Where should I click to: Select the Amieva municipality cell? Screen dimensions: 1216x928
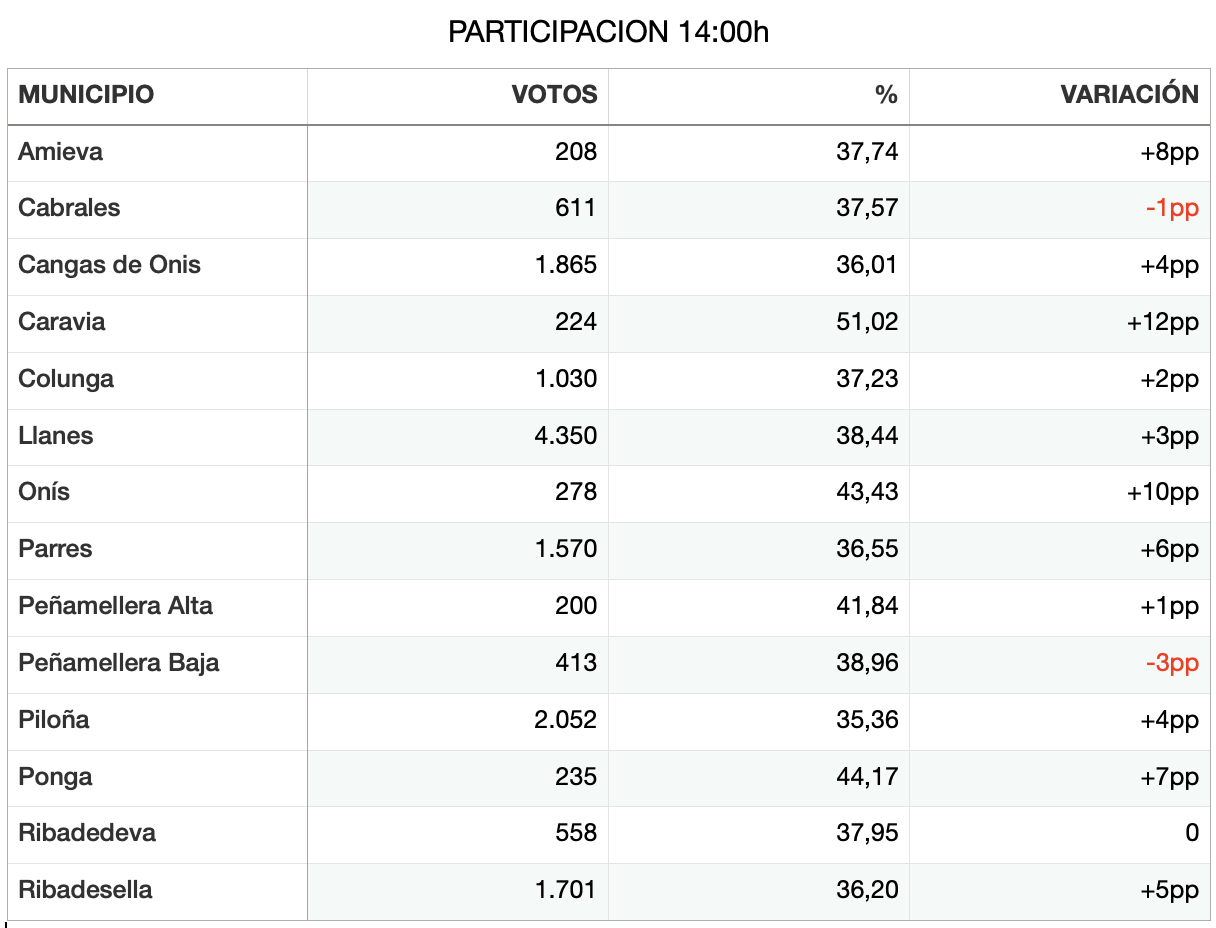[157, 153]
